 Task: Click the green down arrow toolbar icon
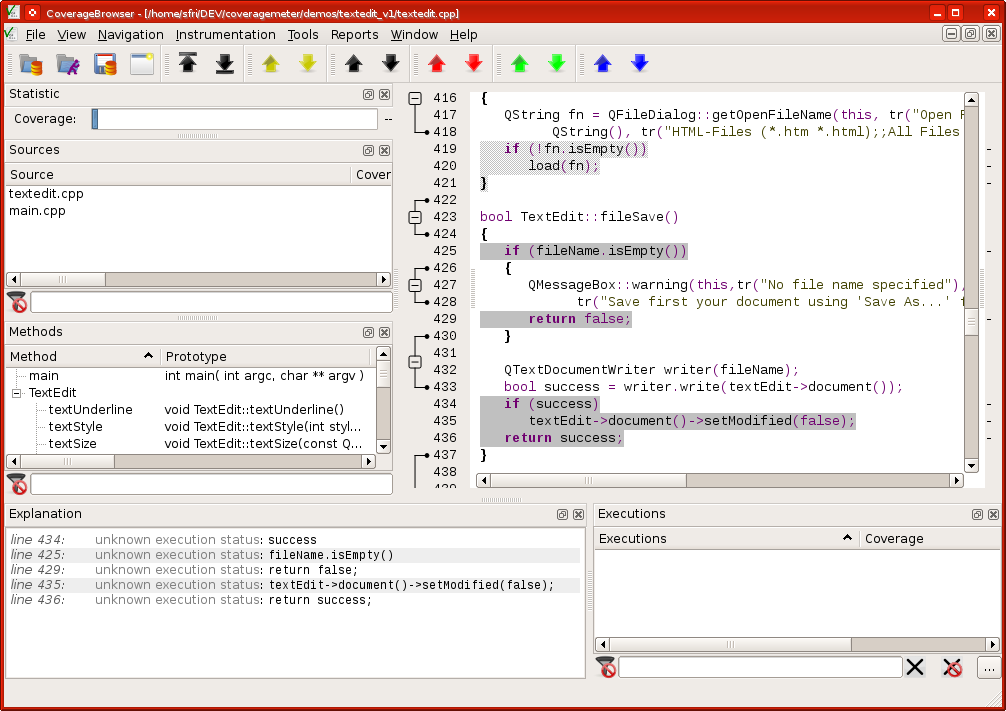click(557, 64)
